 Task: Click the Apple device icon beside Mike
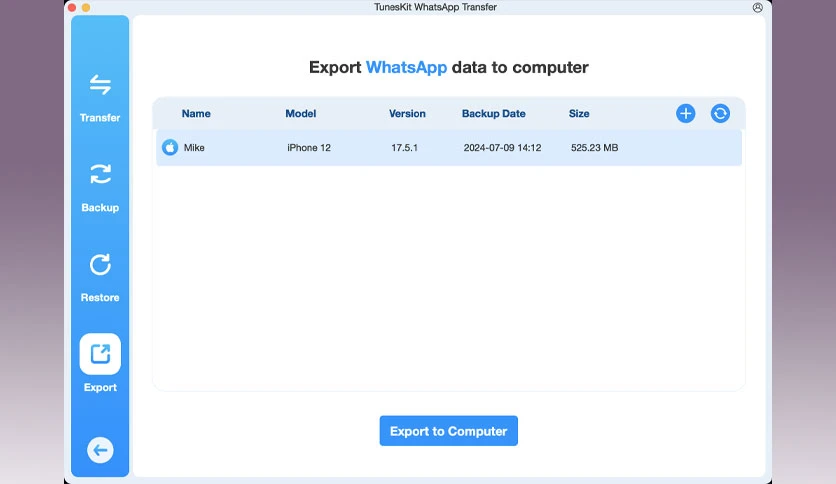point(170,148)
